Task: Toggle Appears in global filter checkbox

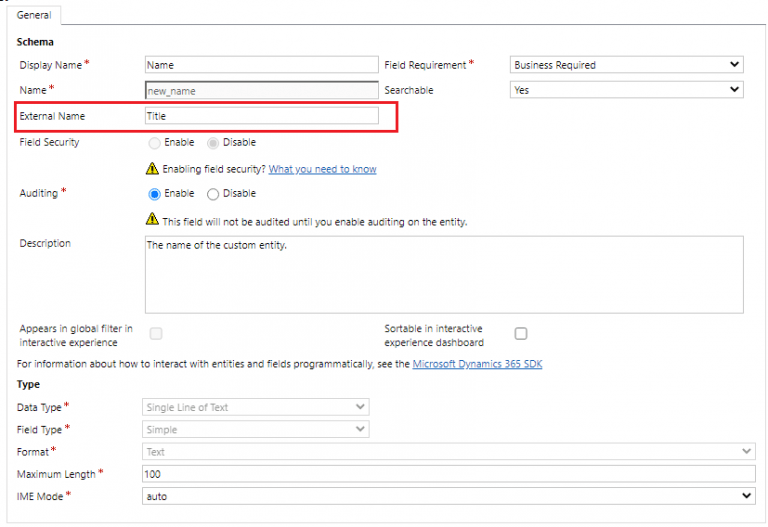Action: click(156, 334)
